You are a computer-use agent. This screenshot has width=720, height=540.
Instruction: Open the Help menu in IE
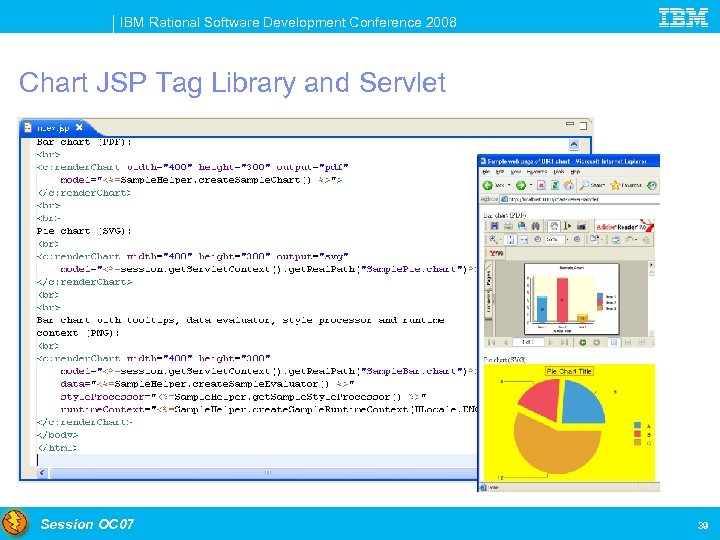coord(575,172)
